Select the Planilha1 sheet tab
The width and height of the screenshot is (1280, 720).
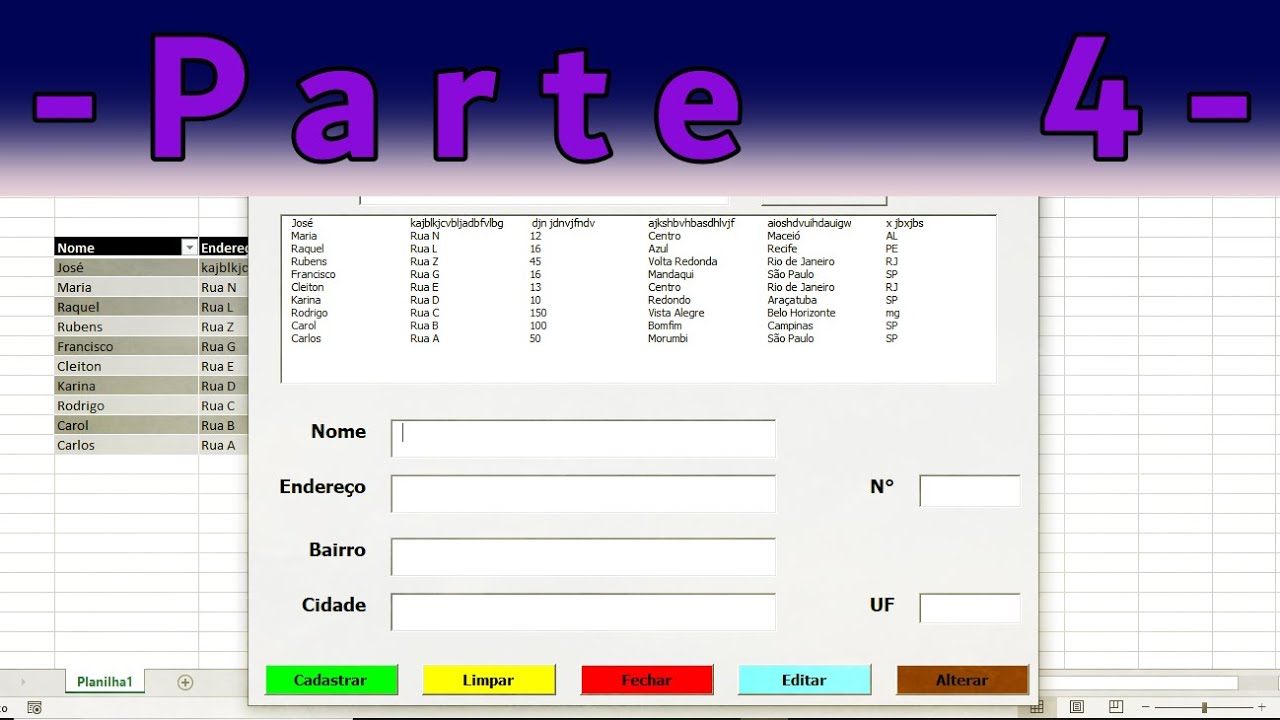coord(105,682)
